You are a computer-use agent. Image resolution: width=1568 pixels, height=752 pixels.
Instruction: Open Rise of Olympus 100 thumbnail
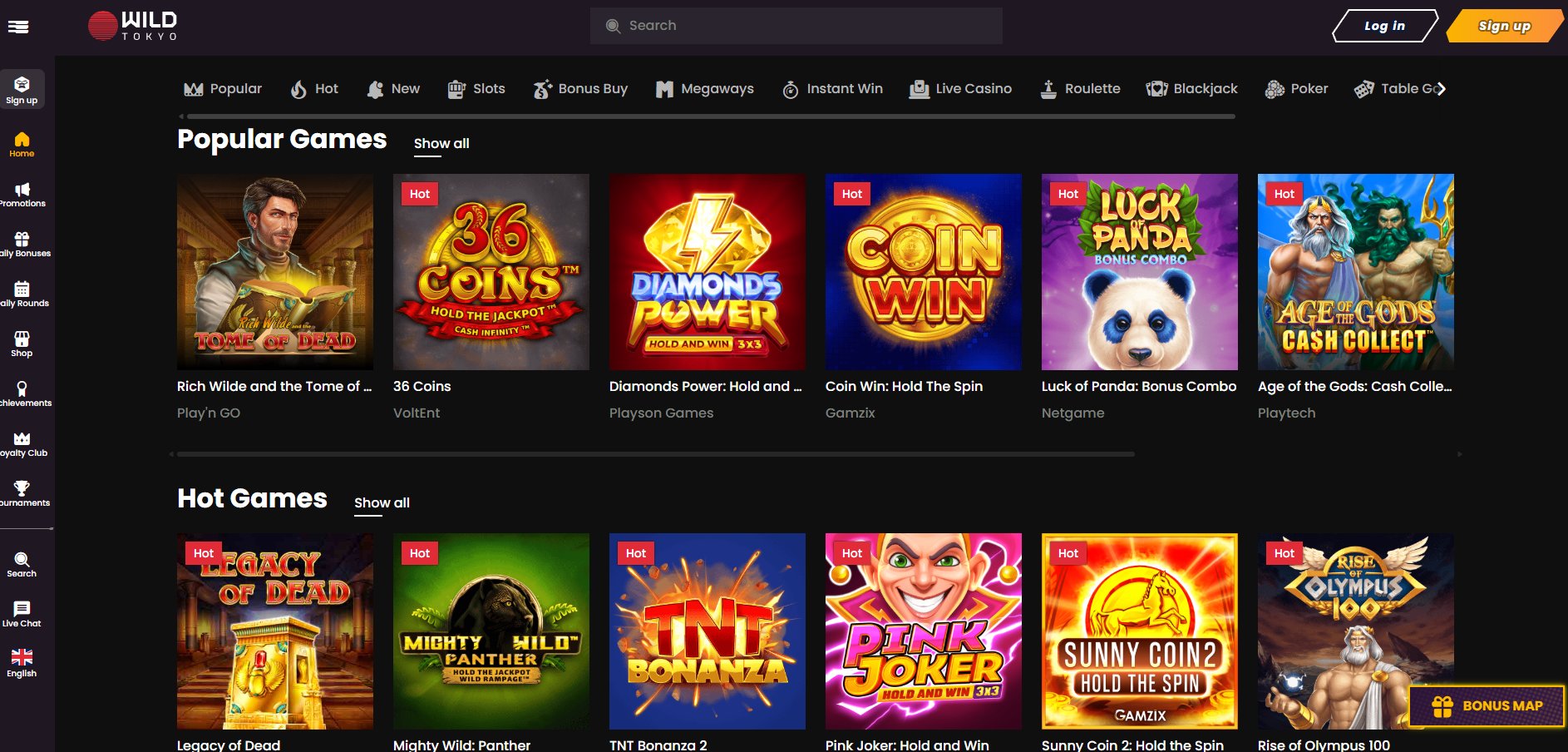point(1356,631)
